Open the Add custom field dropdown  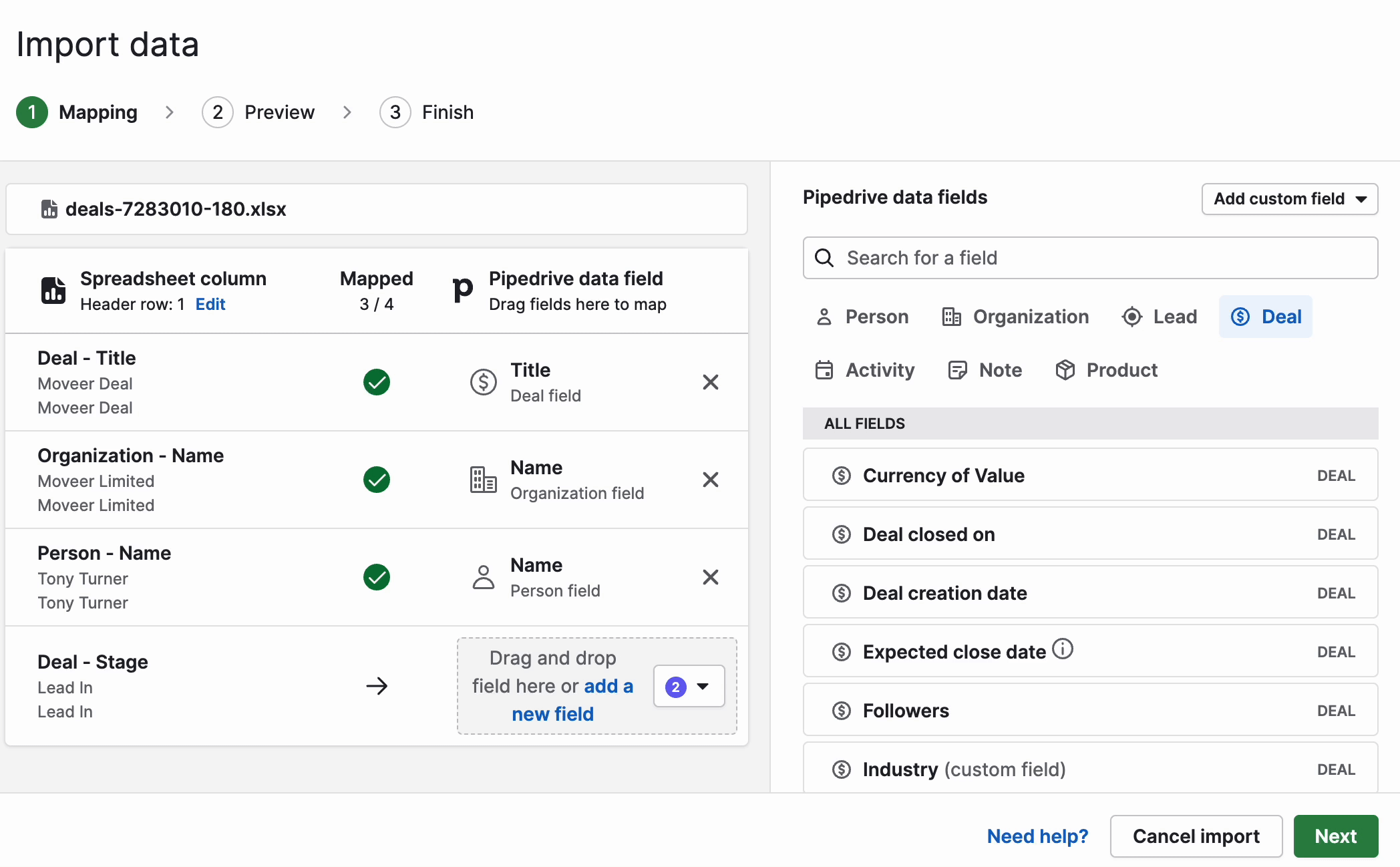coord(1290,199)
